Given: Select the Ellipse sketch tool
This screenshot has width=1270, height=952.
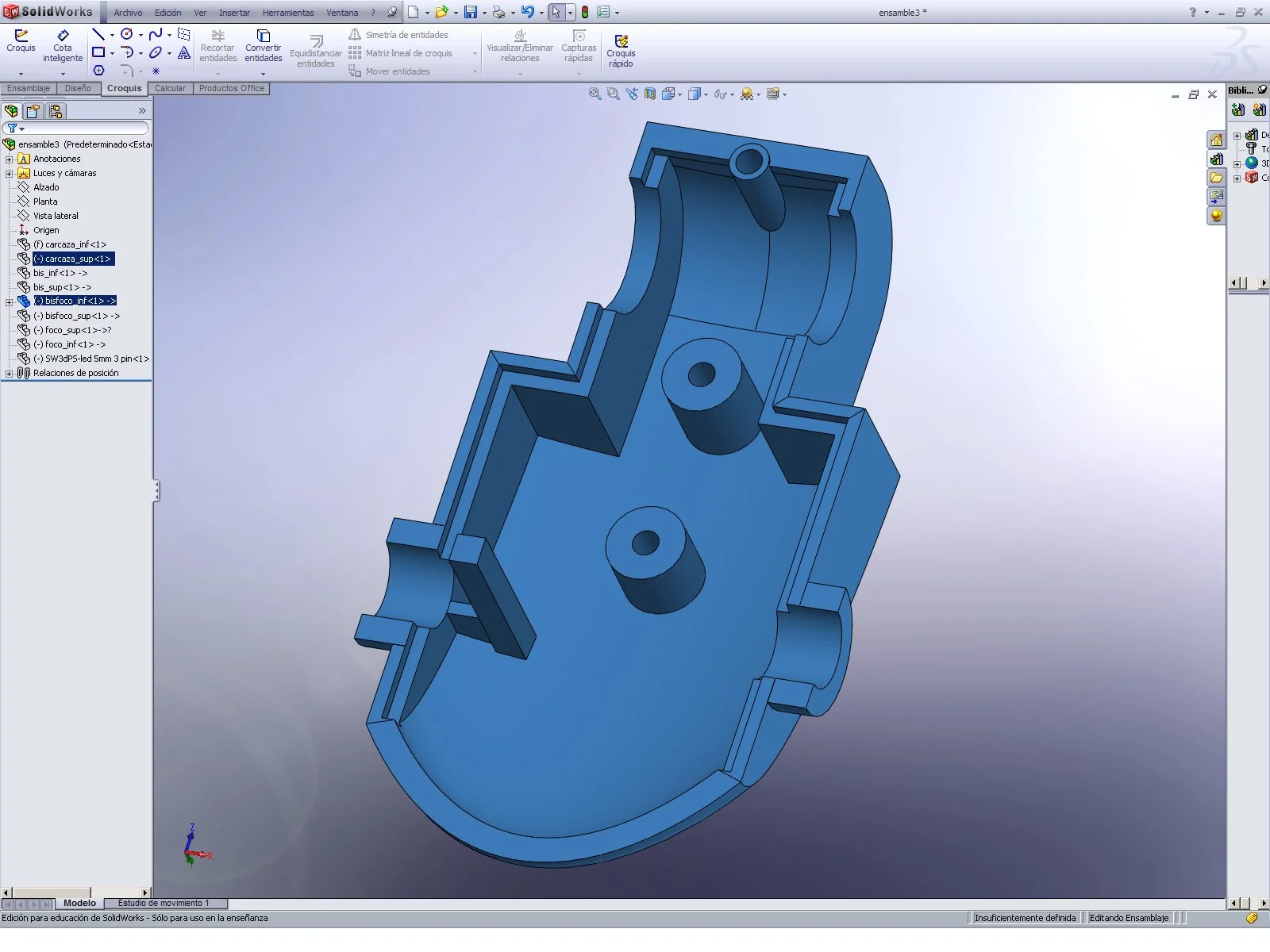Looking at the screenshot, I should 156,52.
